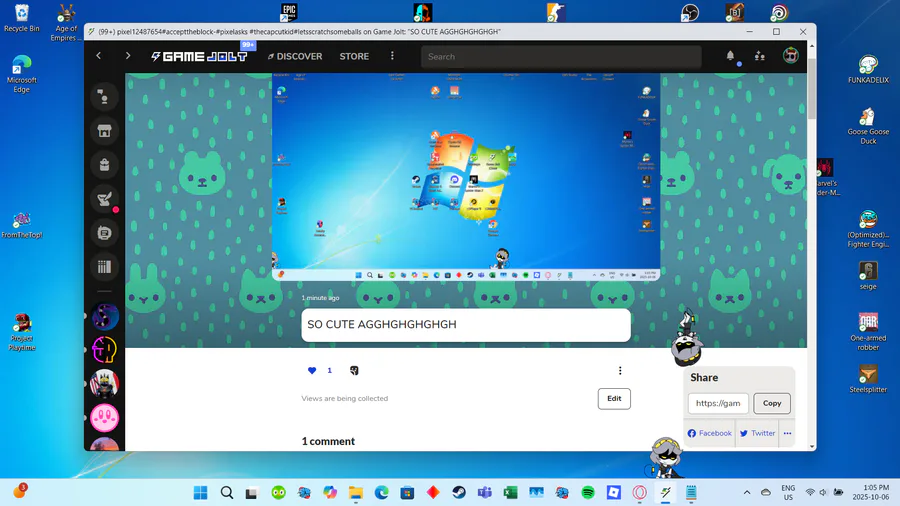Open the pink round character community avatar
The height and width of the screenshot is (506, 900).
point(104,418)
